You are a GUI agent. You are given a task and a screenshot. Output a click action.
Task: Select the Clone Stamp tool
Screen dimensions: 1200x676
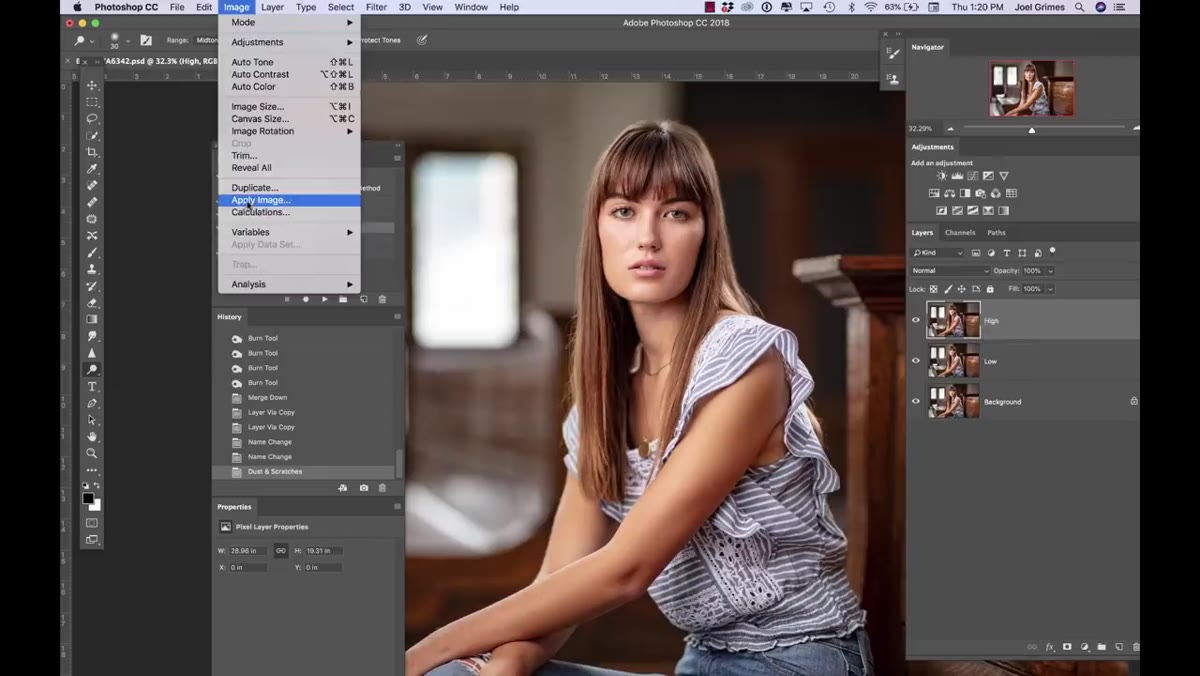[92, 269]
